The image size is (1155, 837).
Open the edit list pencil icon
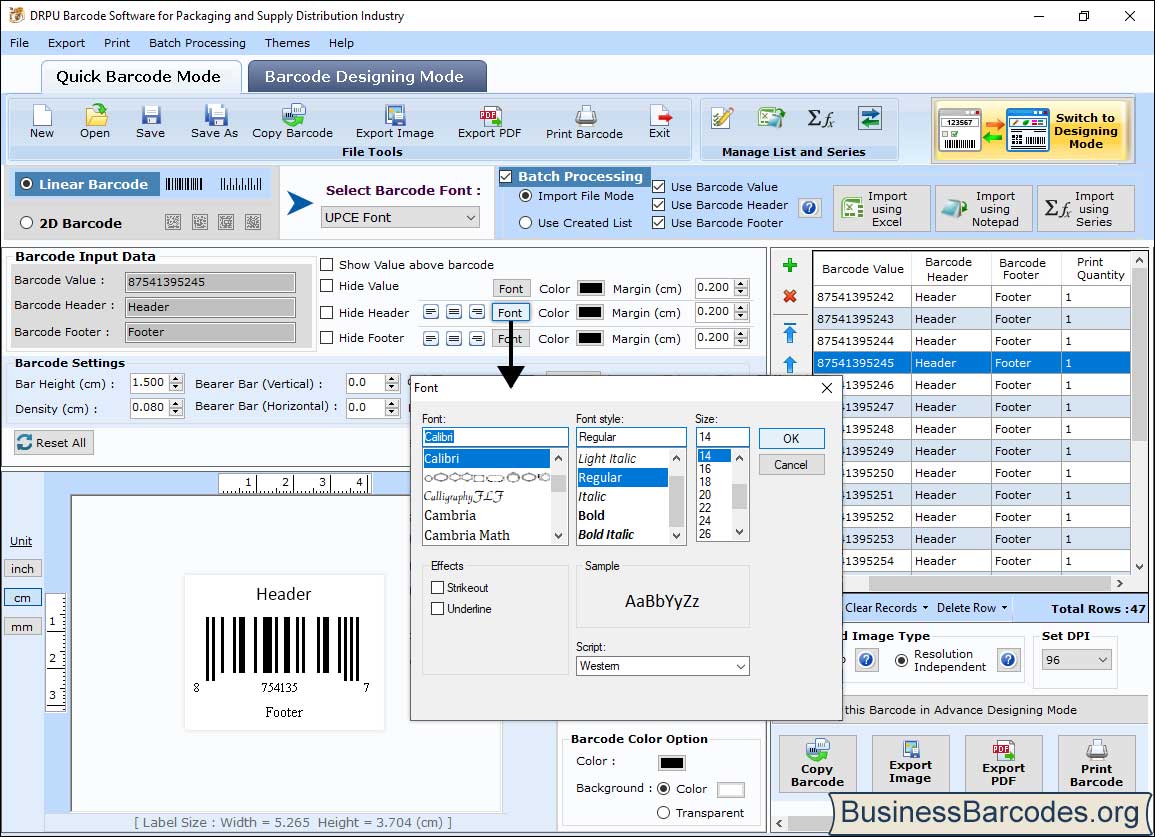click(722, 118)
